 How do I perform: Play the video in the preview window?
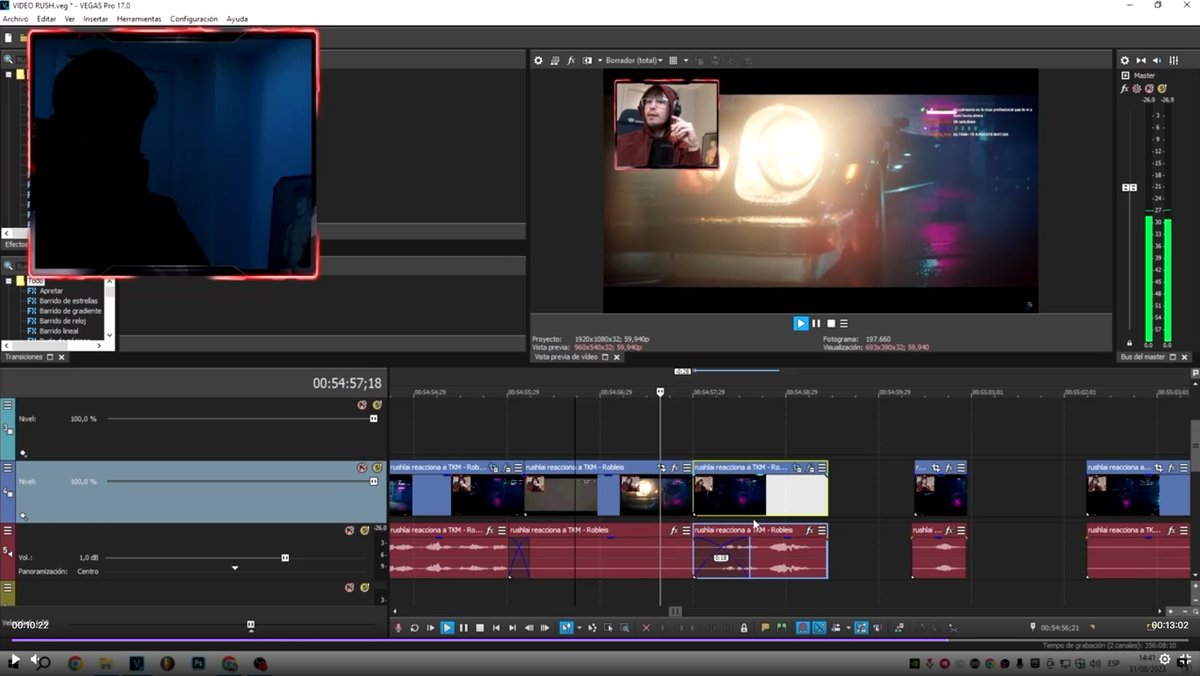(x=800, y=323)
